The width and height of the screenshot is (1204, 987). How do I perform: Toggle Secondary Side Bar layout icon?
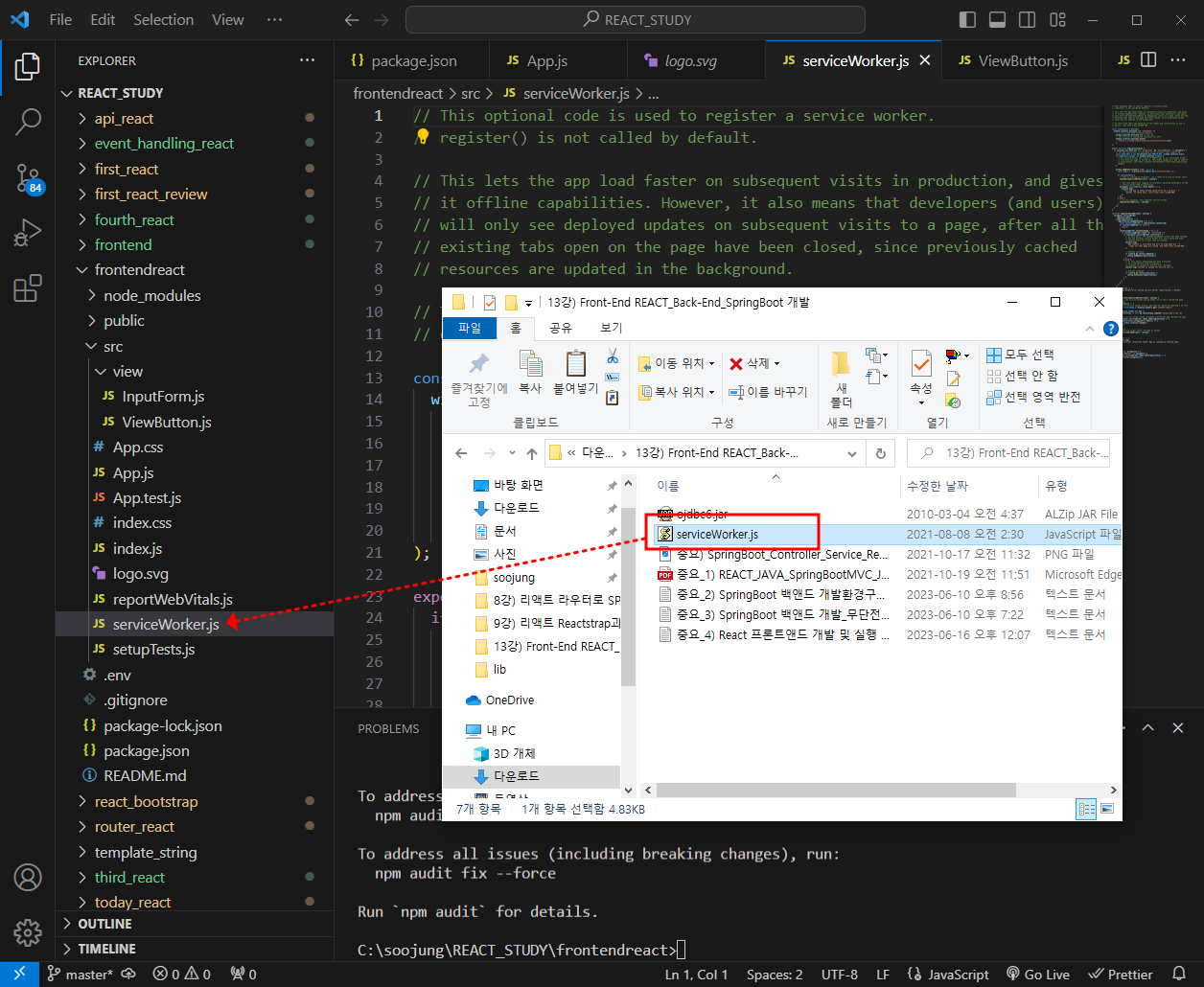coord(1027,19)
